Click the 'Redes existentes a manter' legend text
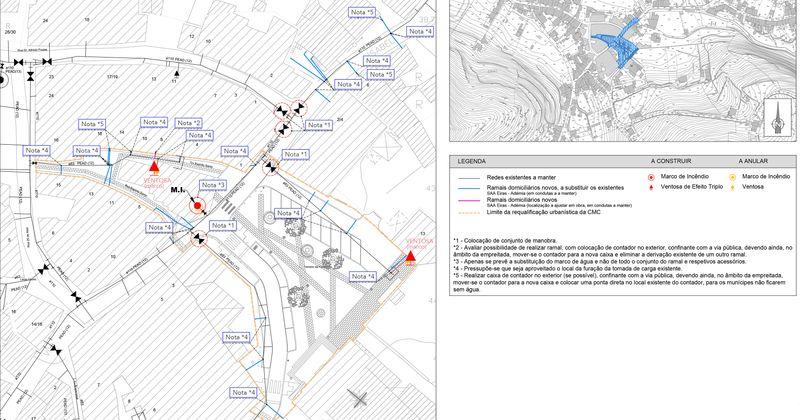Screen dimensions: 800x420 pos(519,178)
